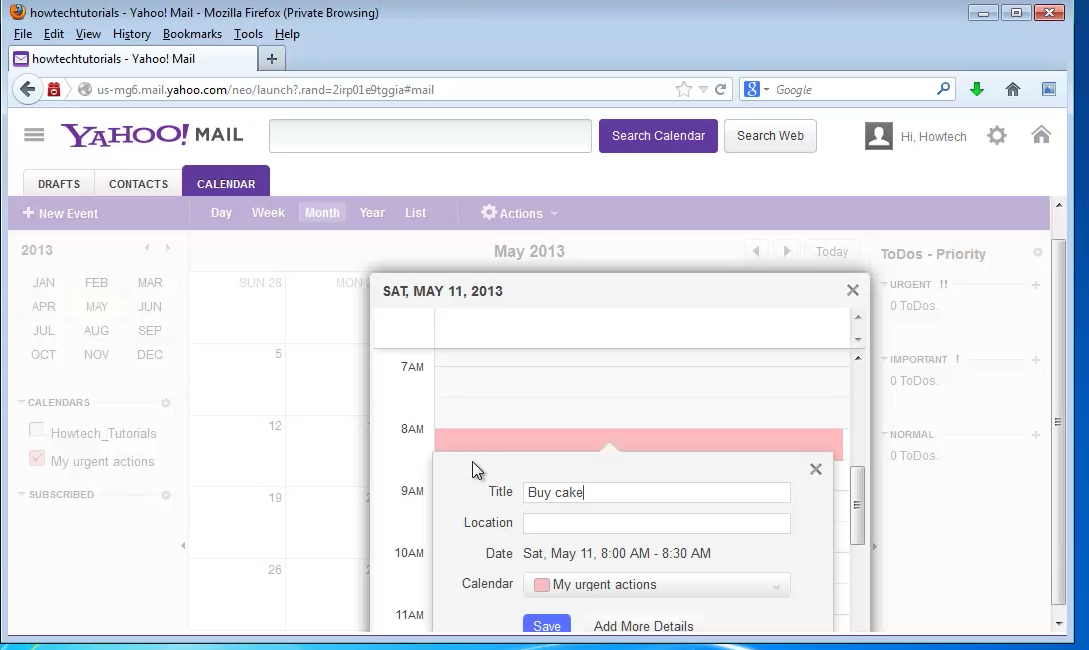The width and height of the screenshot is (1089, 650).
Task: Click the day popup vertical scrollbar thumb
Action: (858, 506)
